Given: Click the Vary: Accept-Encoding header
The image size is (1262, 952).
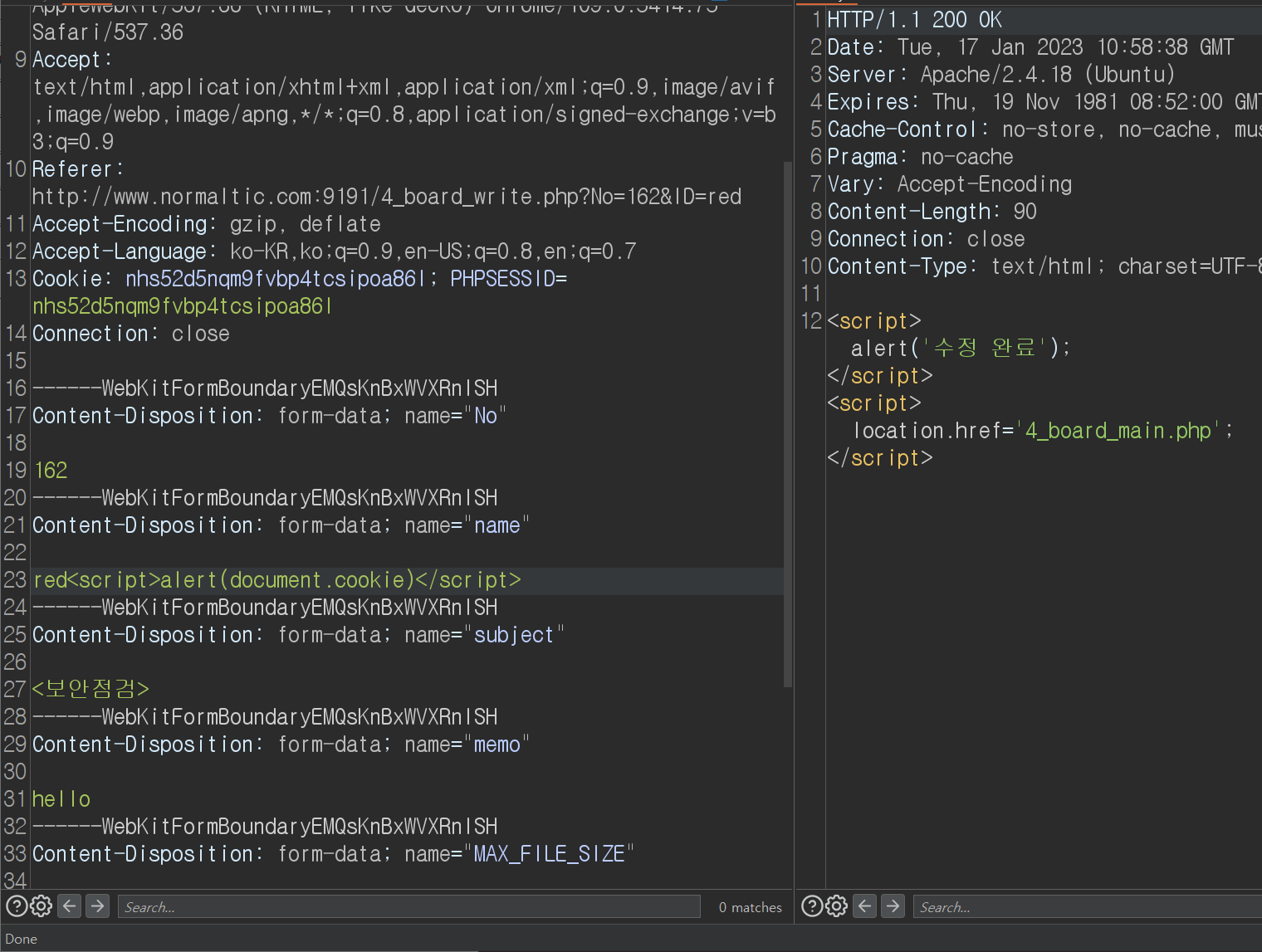Looking at the screenshot, I should pyautogui.click(x=950, y=184).
